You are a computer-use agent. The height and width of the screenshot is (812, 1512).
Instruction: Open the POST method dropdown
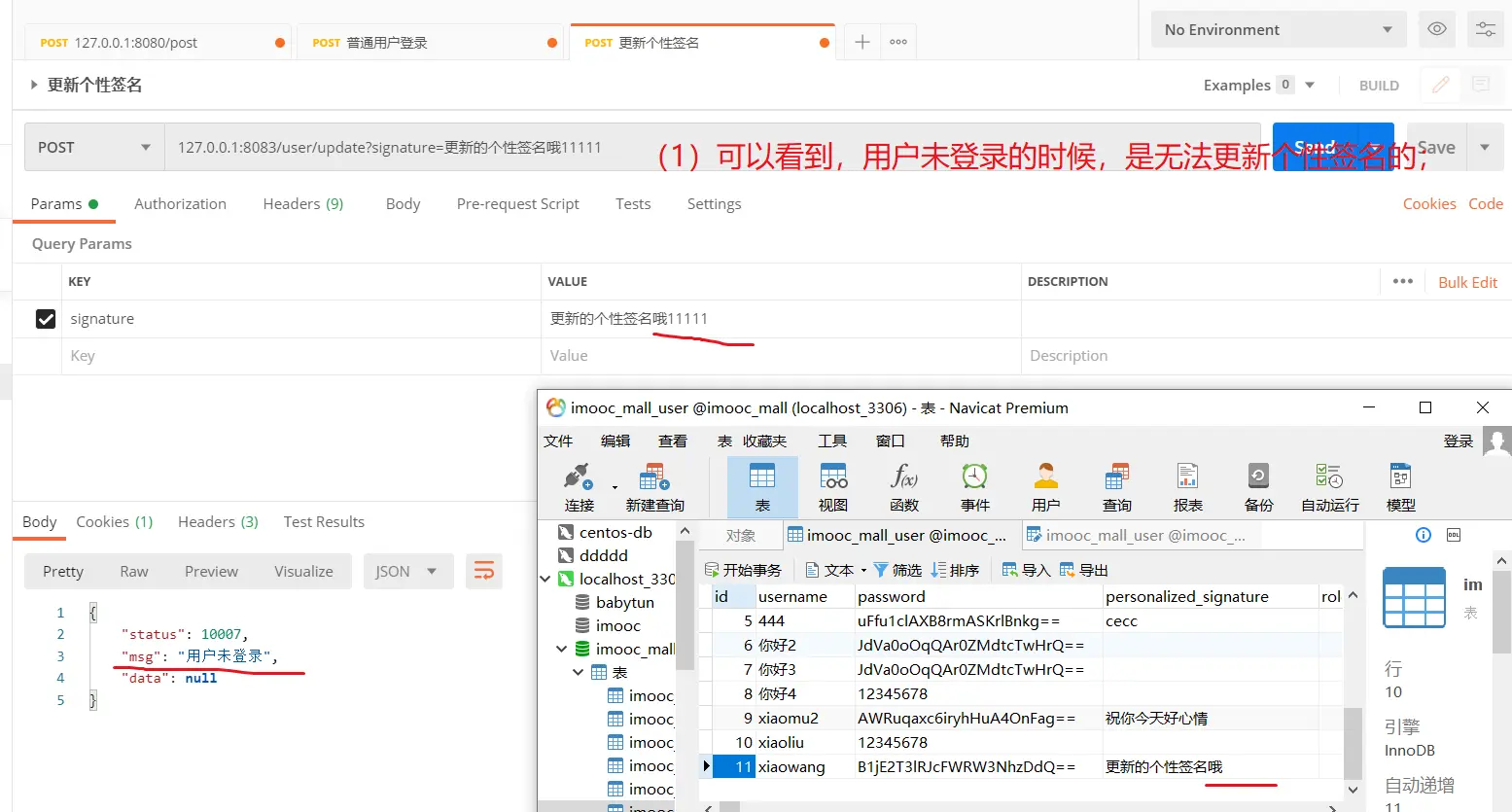pos(93,148)
